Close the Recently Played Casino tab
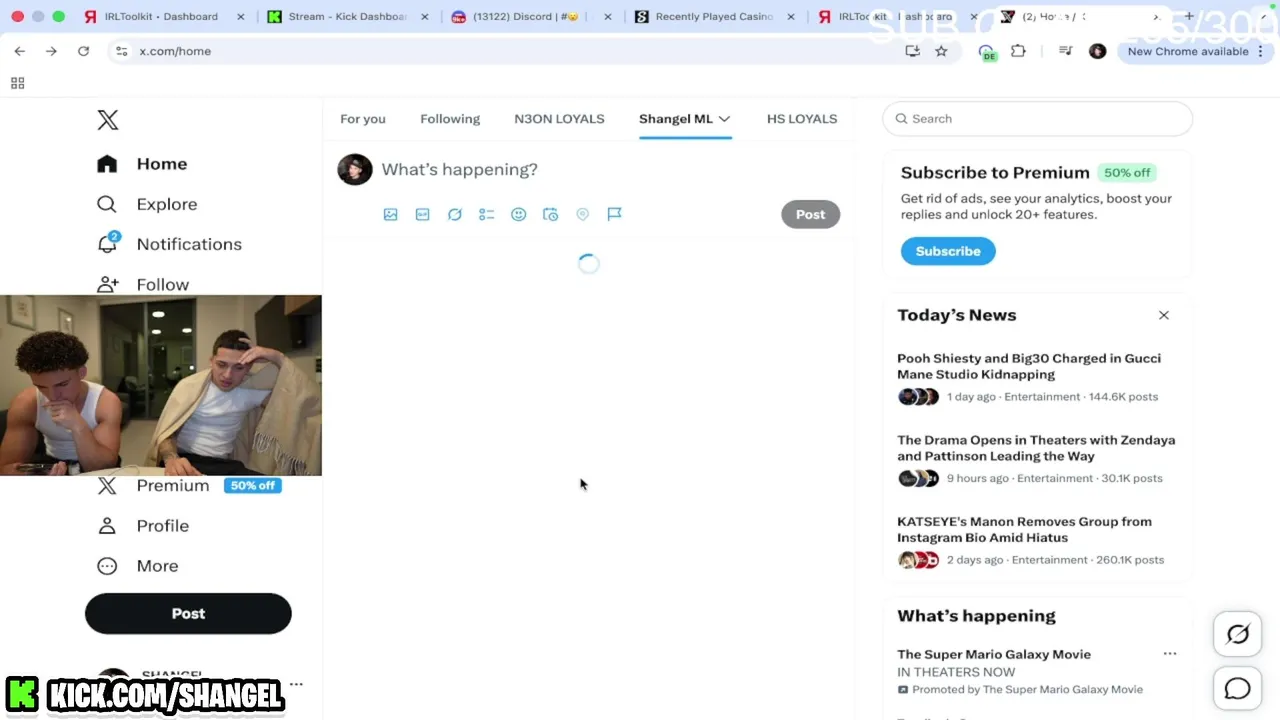The height and width of the screenshot is (720, 1280). [791, 16]
